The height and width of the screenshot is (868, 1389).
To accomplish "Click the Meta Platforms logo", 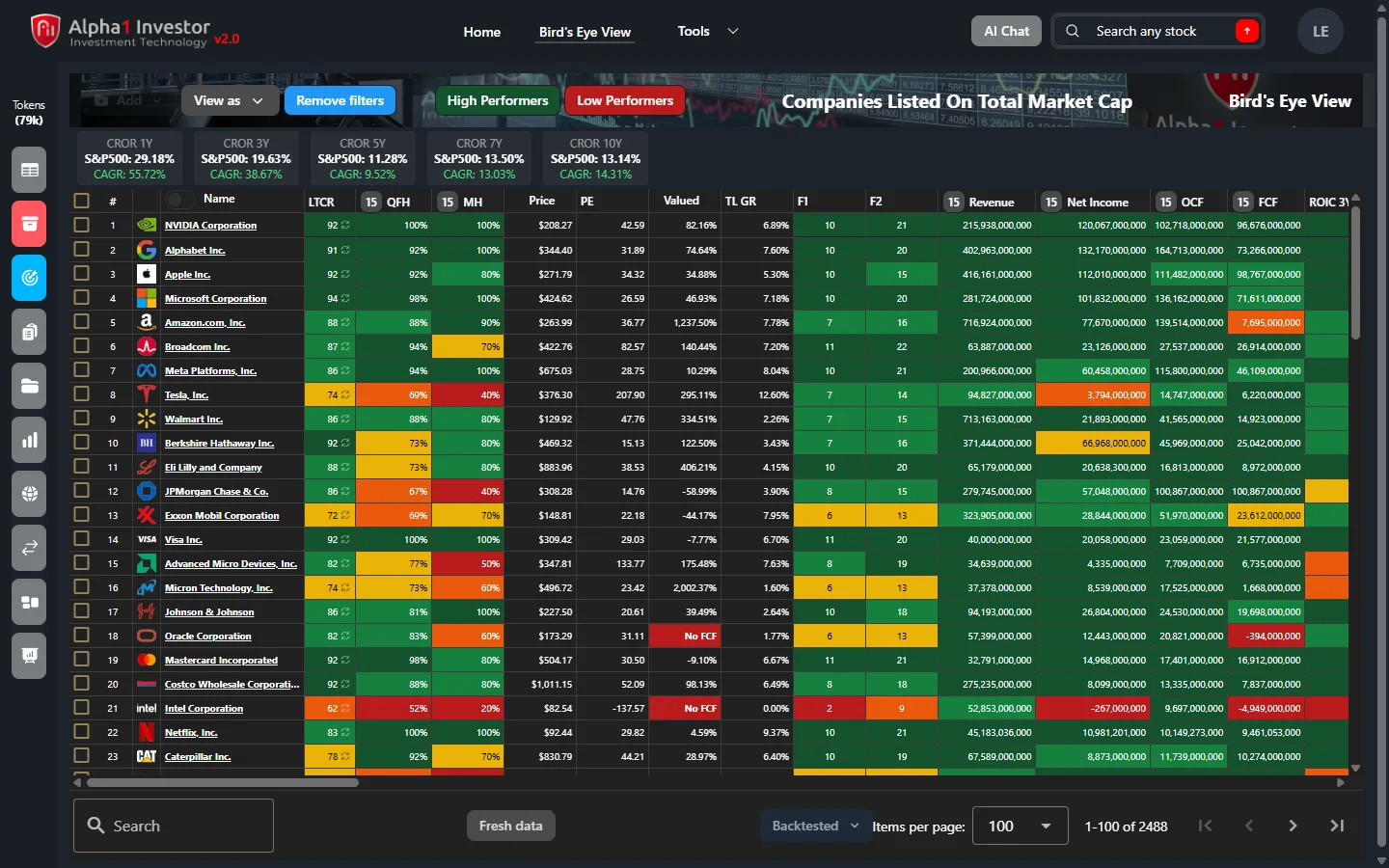I will point(147,370).
